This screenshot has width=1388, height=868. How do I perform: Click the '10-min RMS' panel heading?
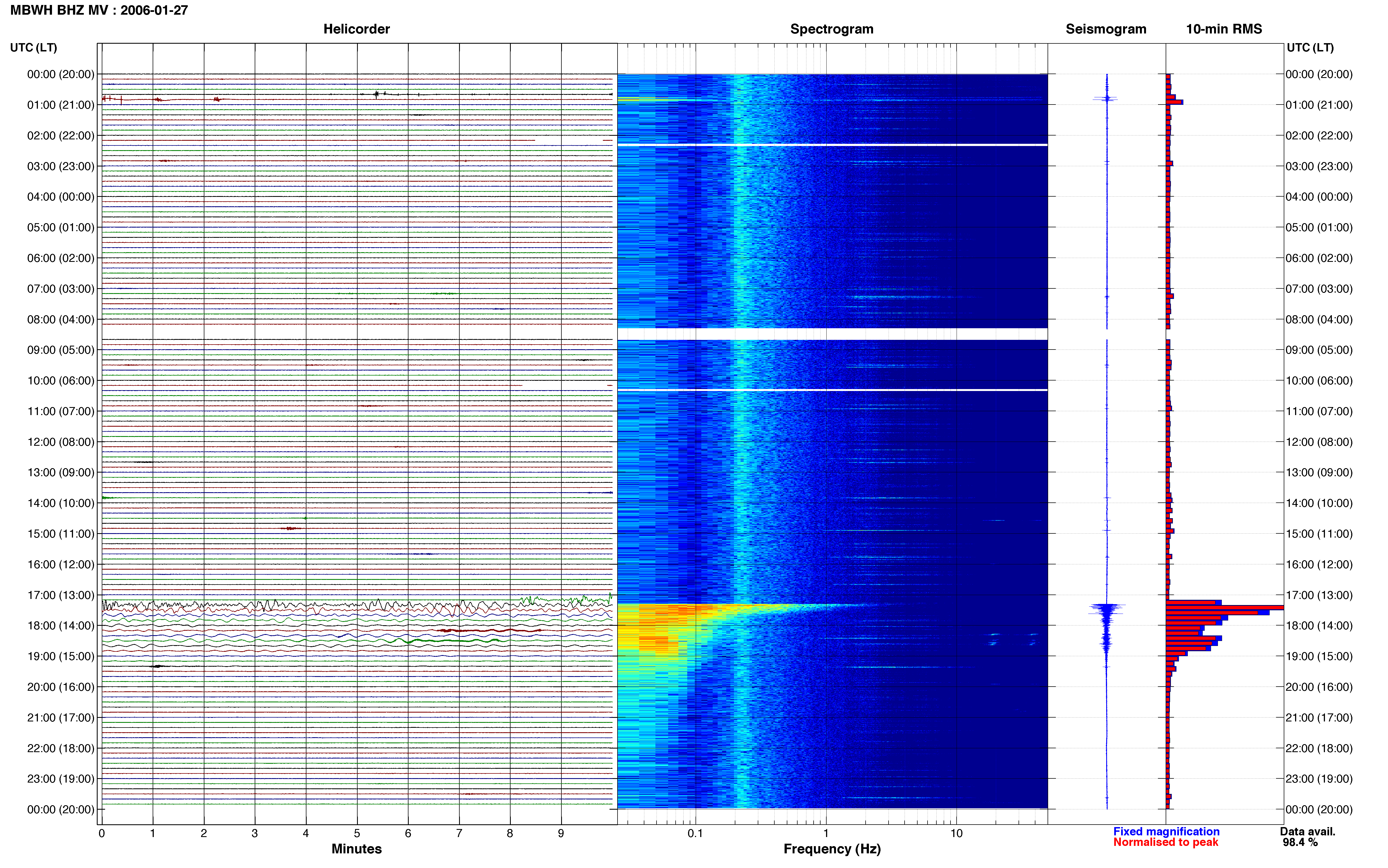pos(1224,29)
